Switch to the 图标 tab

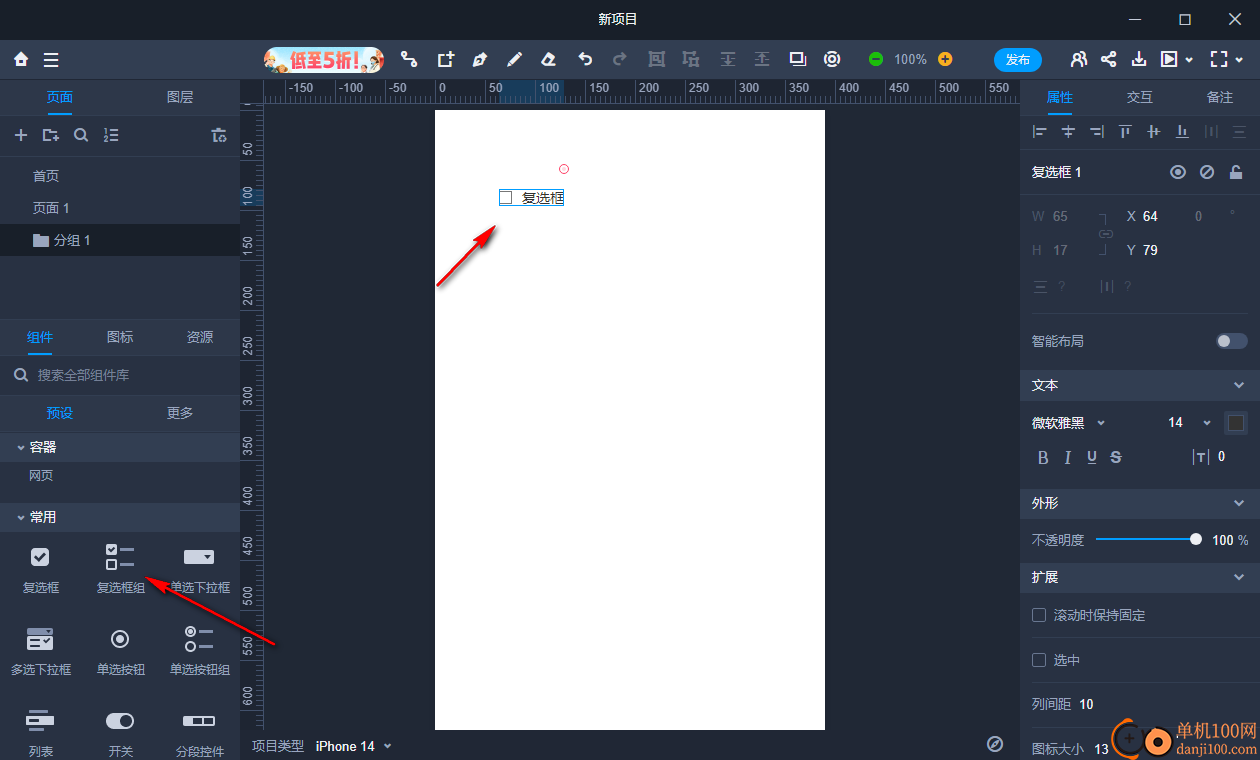(x=120, y=337)
